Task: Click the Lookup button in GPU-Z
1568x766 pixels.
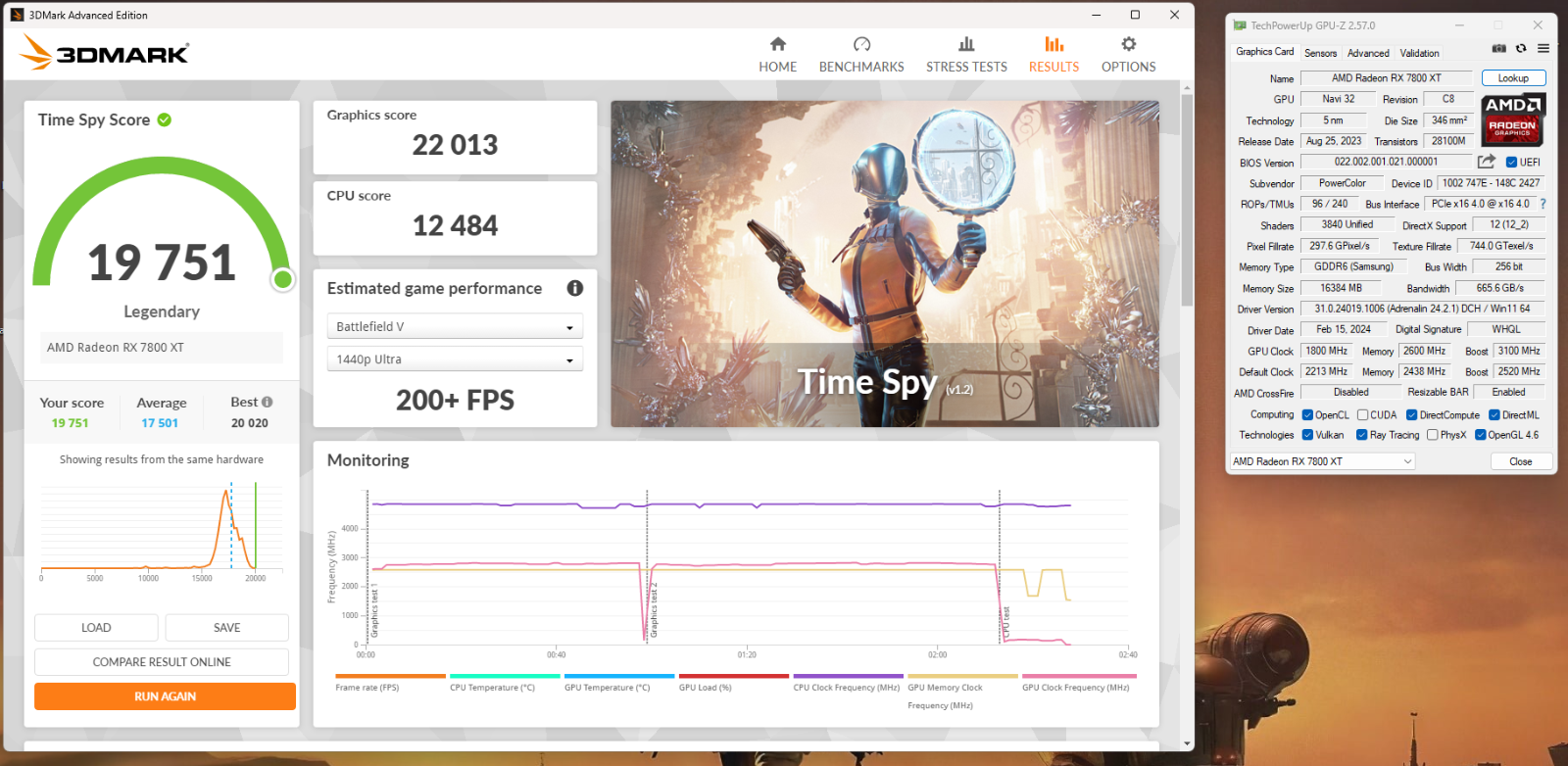Action: (x=1513, y=78)
